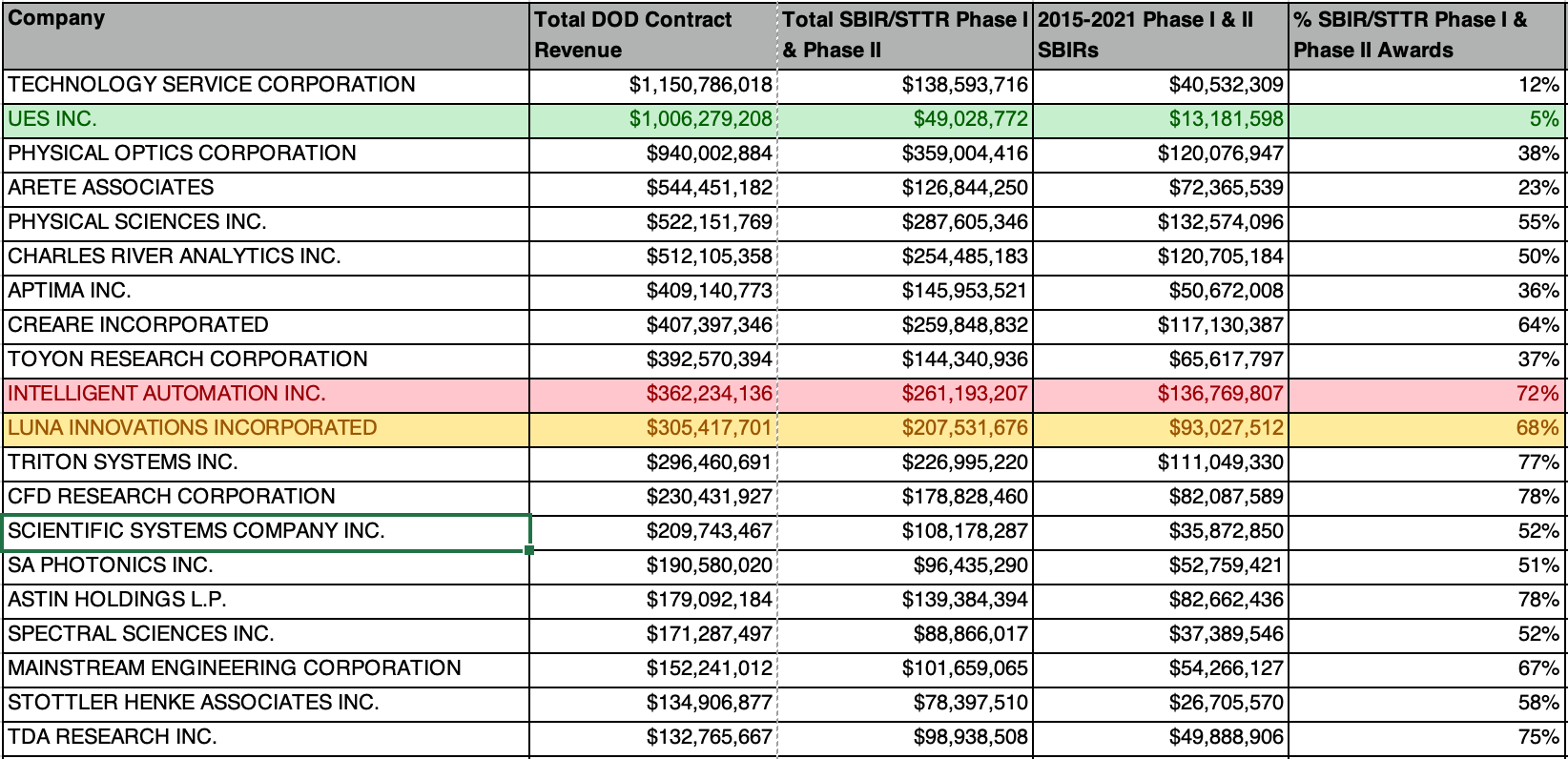Select the TDA RESEARCH INC. cell
1568x759 pixels.
(266, 738)
